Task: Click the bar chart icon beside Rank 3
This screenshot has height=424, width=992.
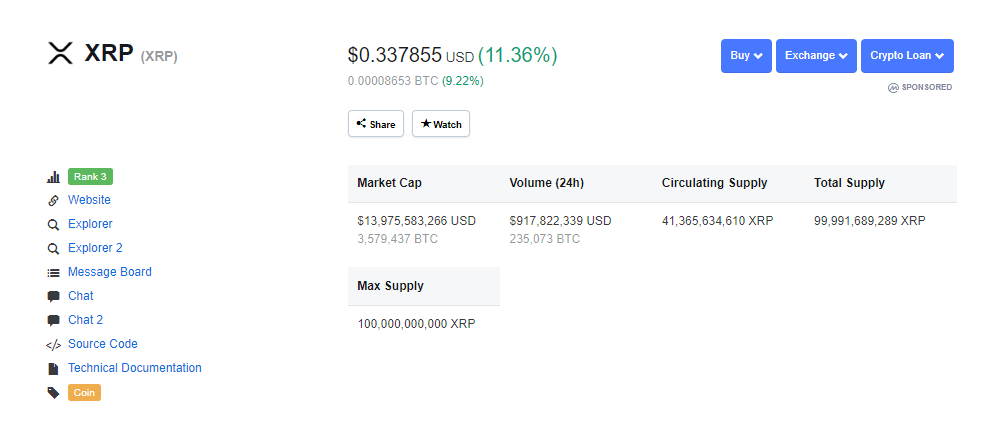Action: pyautogui.click(x=53, y=177)
